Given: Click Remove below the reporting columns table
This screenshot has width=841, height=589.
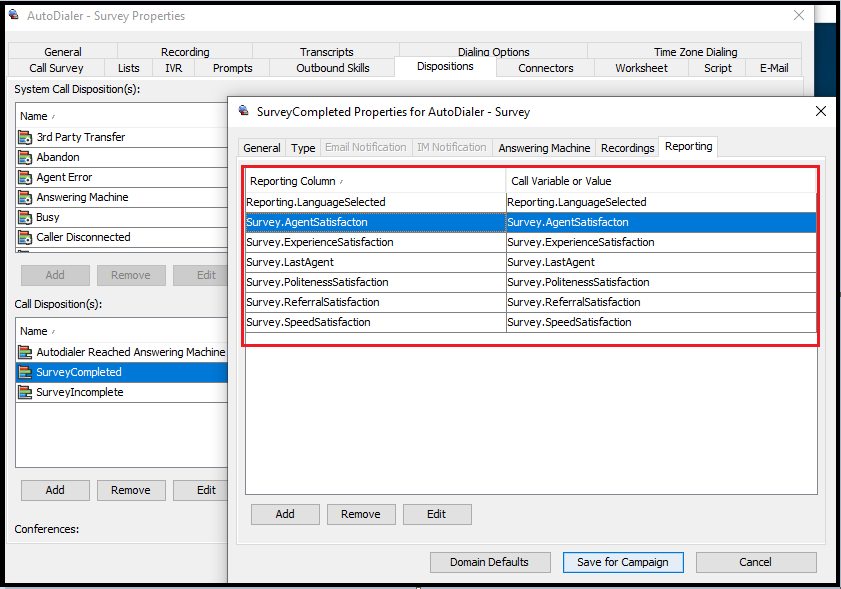Looking at the screenshot, I should pyautogui.click(x=360, y=514).
